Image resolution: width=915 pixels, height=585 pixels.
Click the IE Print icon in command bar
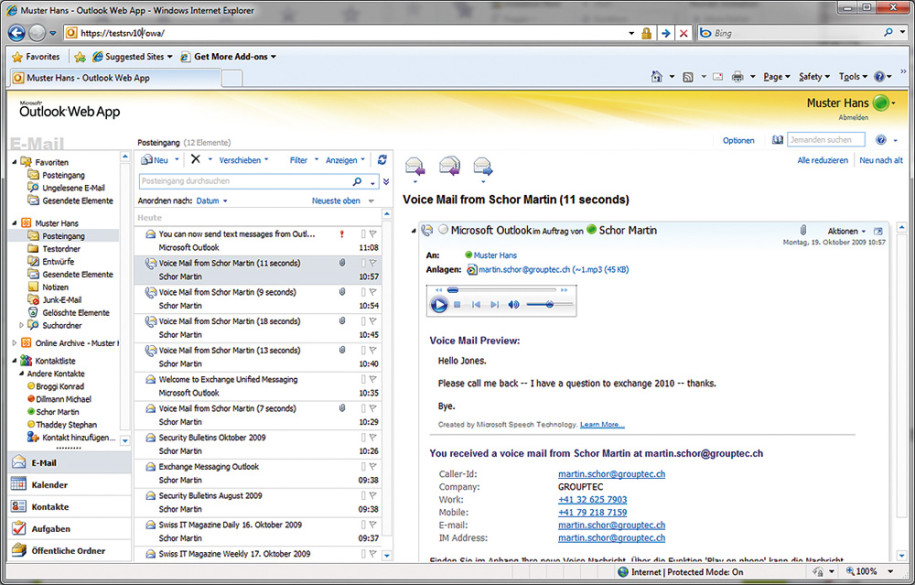[738, 76]
